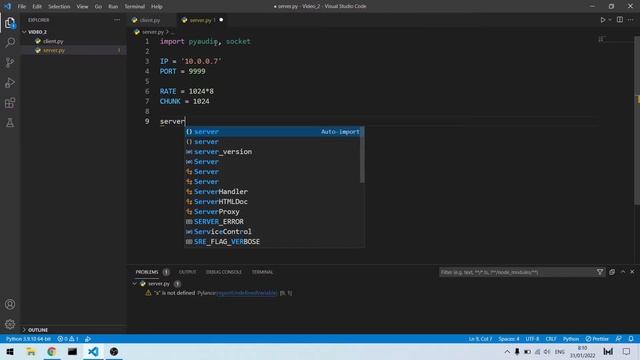Choose the ServerHandler suggestion
640x360 pixels.
click(273, 192)
